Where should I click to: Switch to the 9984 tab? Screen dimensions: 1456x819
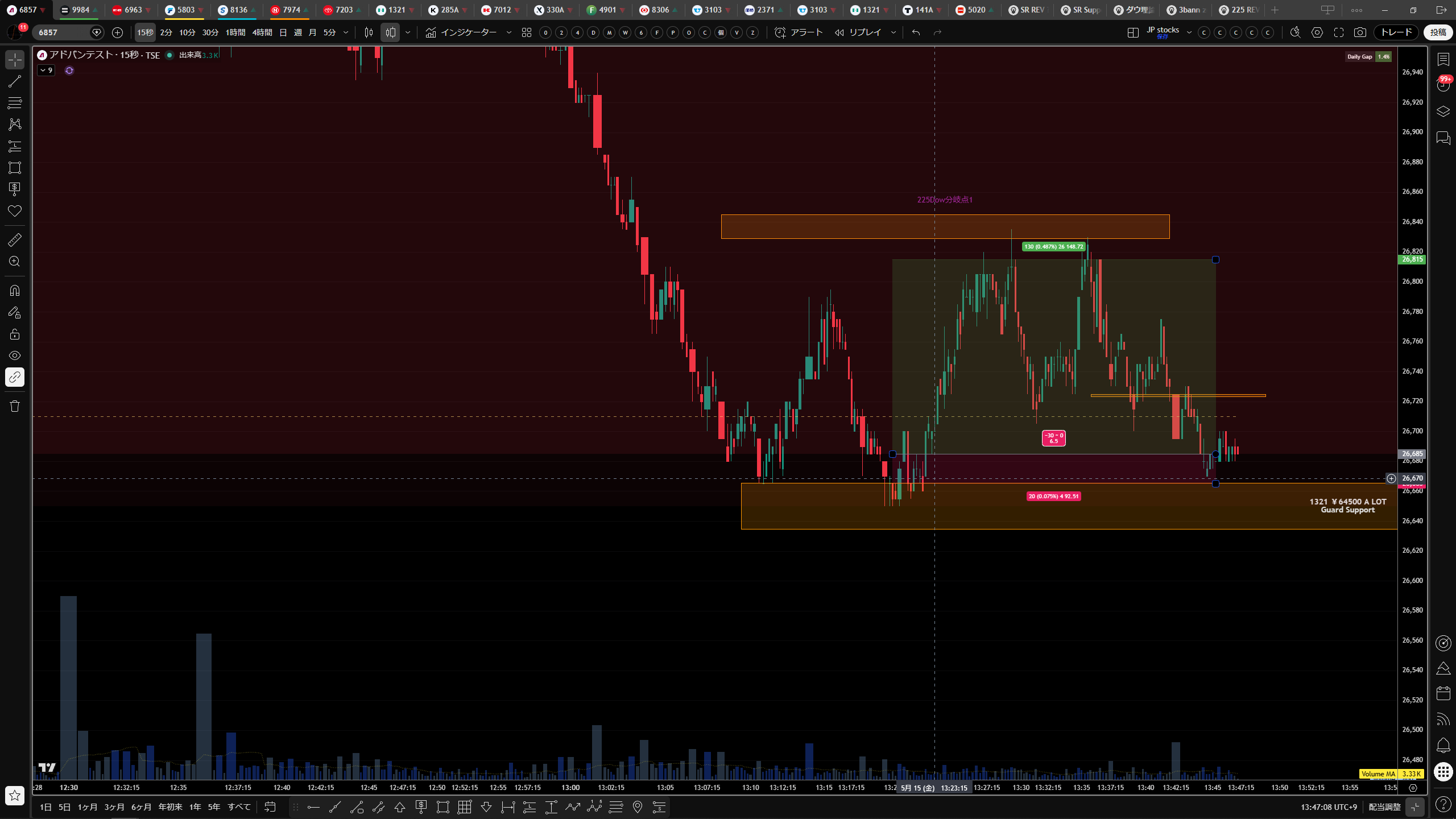80,10
